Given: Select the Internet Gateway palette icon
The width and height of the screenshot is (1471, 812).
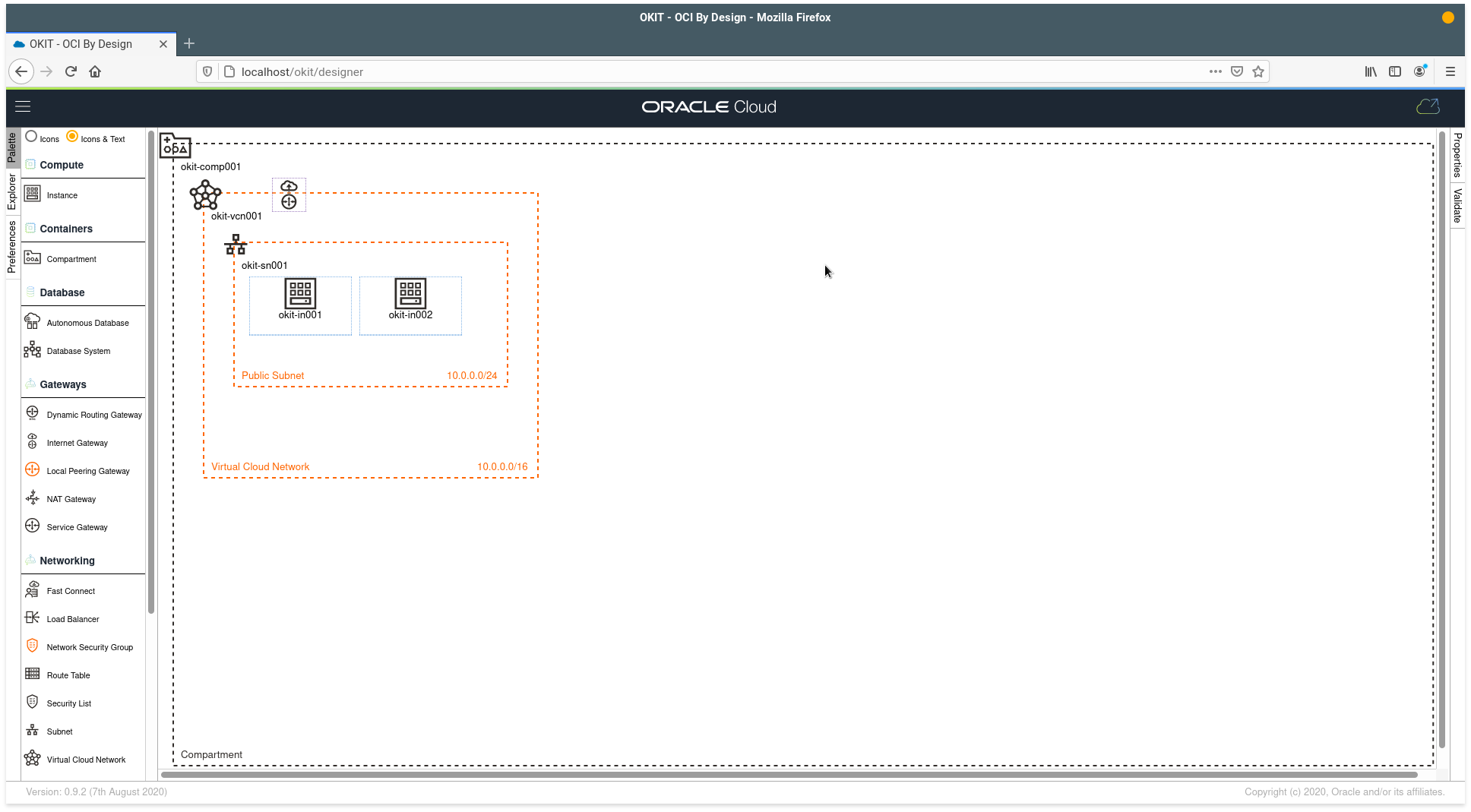Looking at the screenshot, I should pos(32,442).
